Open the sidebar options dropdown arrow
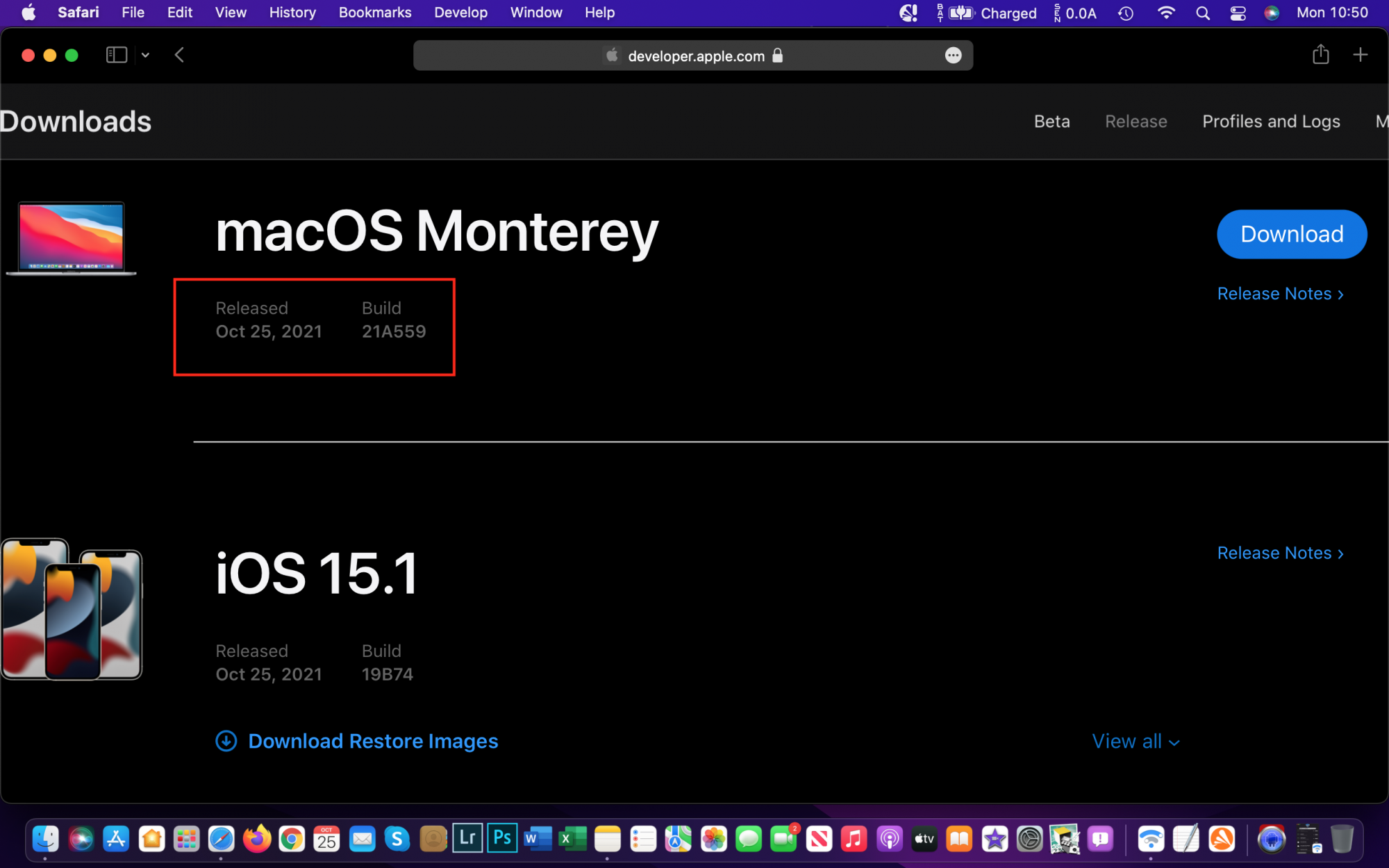 [x=145, y=55]
